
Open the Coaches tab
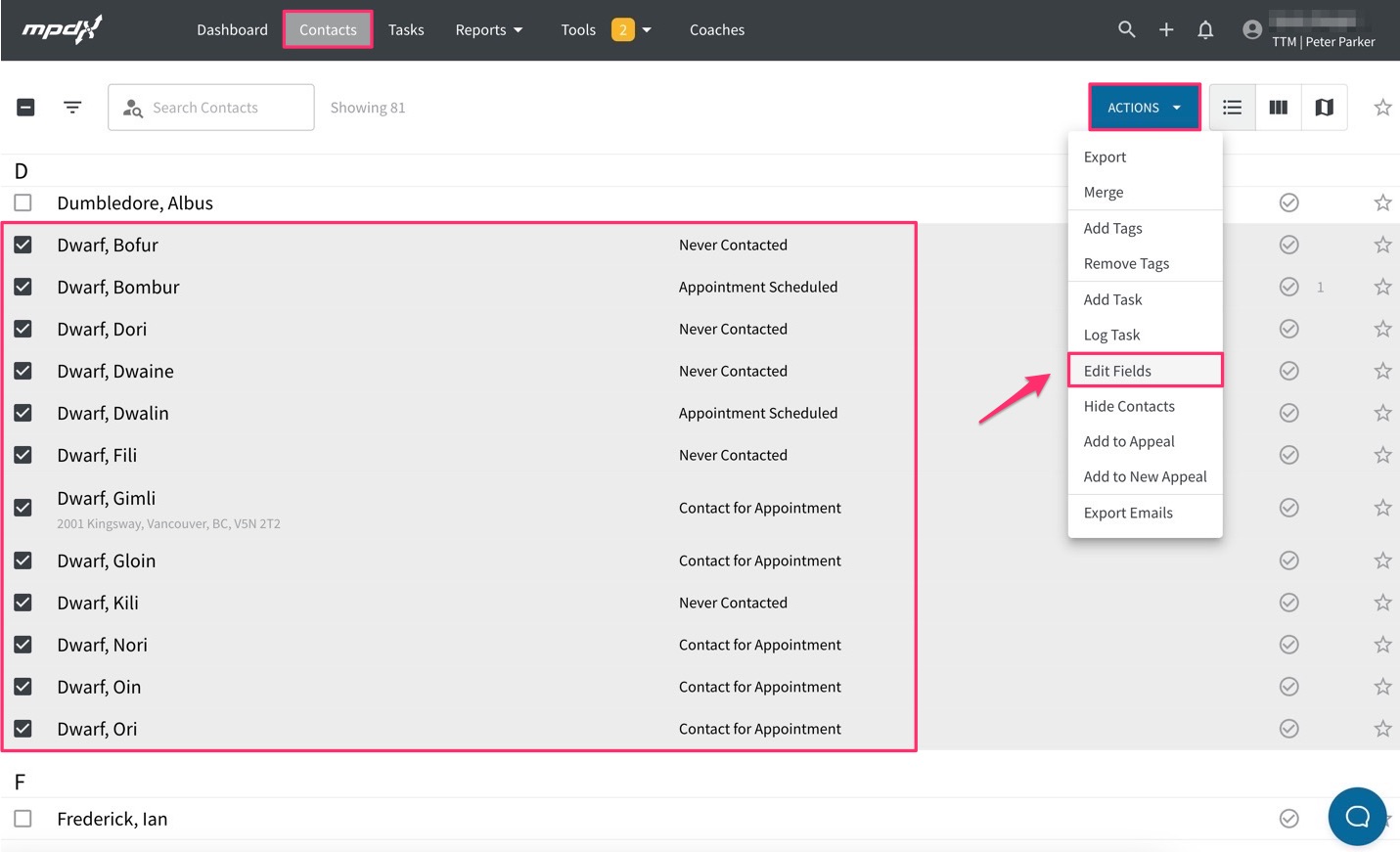pos(717,30)
